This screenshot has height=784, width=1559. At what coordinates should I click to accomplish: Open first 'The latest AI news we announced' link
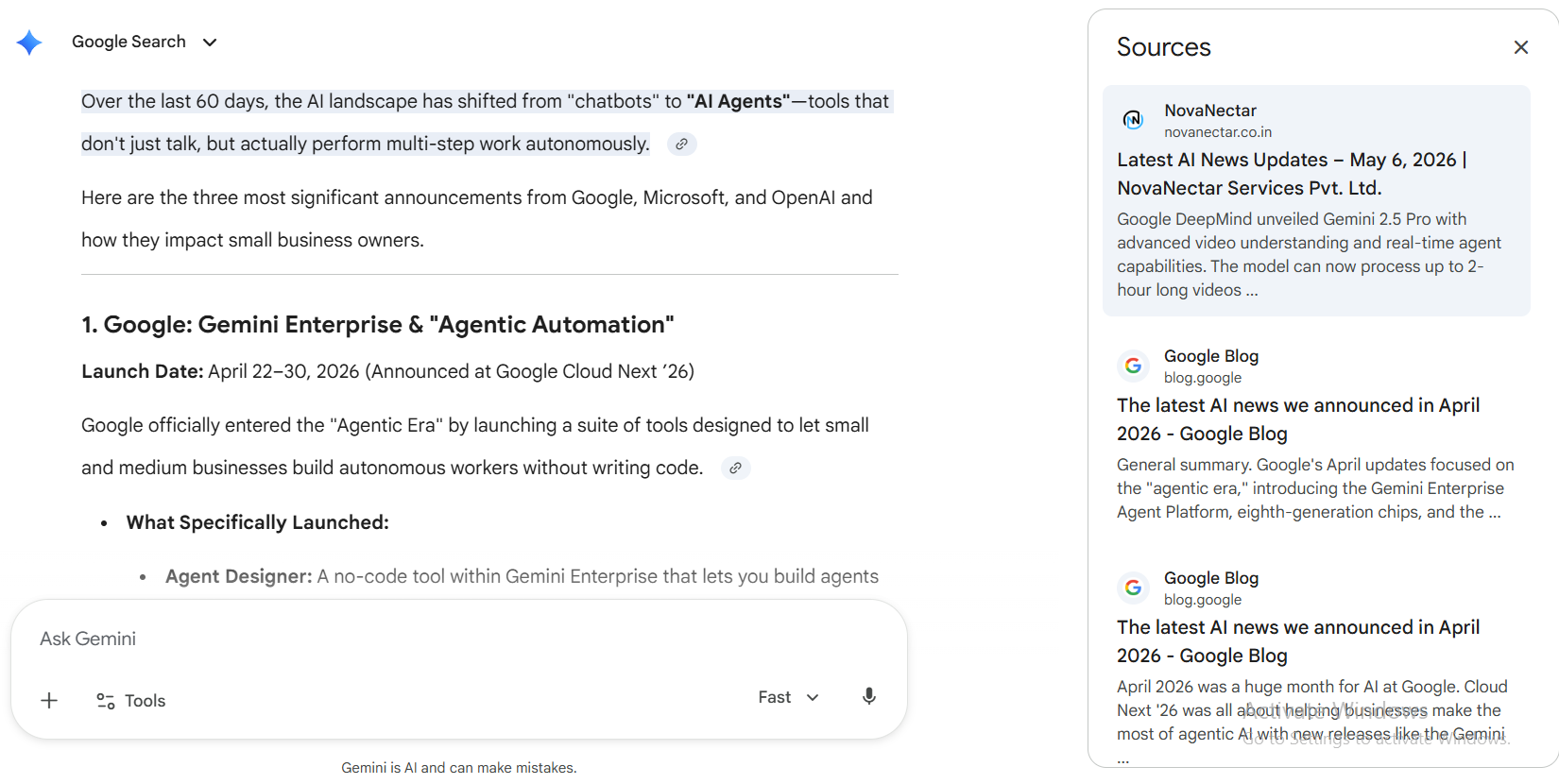1298,419
